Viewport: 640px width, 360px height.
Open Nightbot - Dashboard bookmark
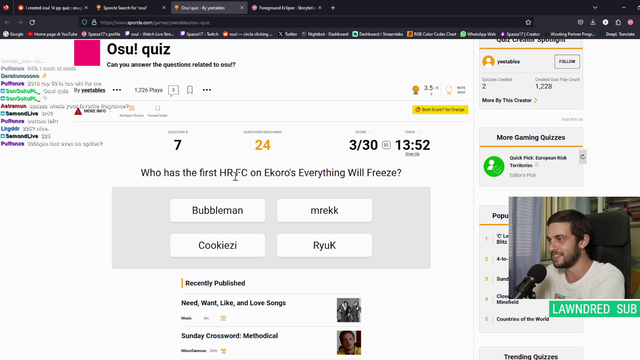[x=325, y=34]
